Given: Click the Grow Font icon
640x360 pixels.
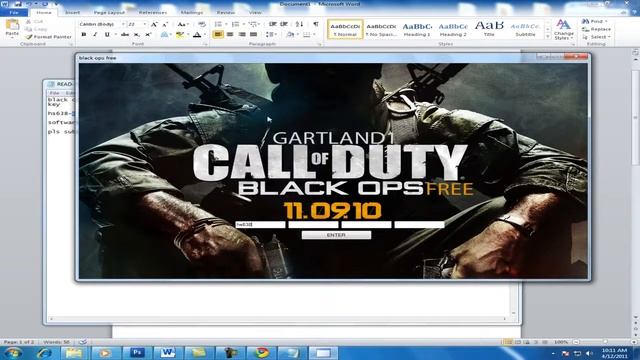Looking at the screenshot, I should (154, 25).
